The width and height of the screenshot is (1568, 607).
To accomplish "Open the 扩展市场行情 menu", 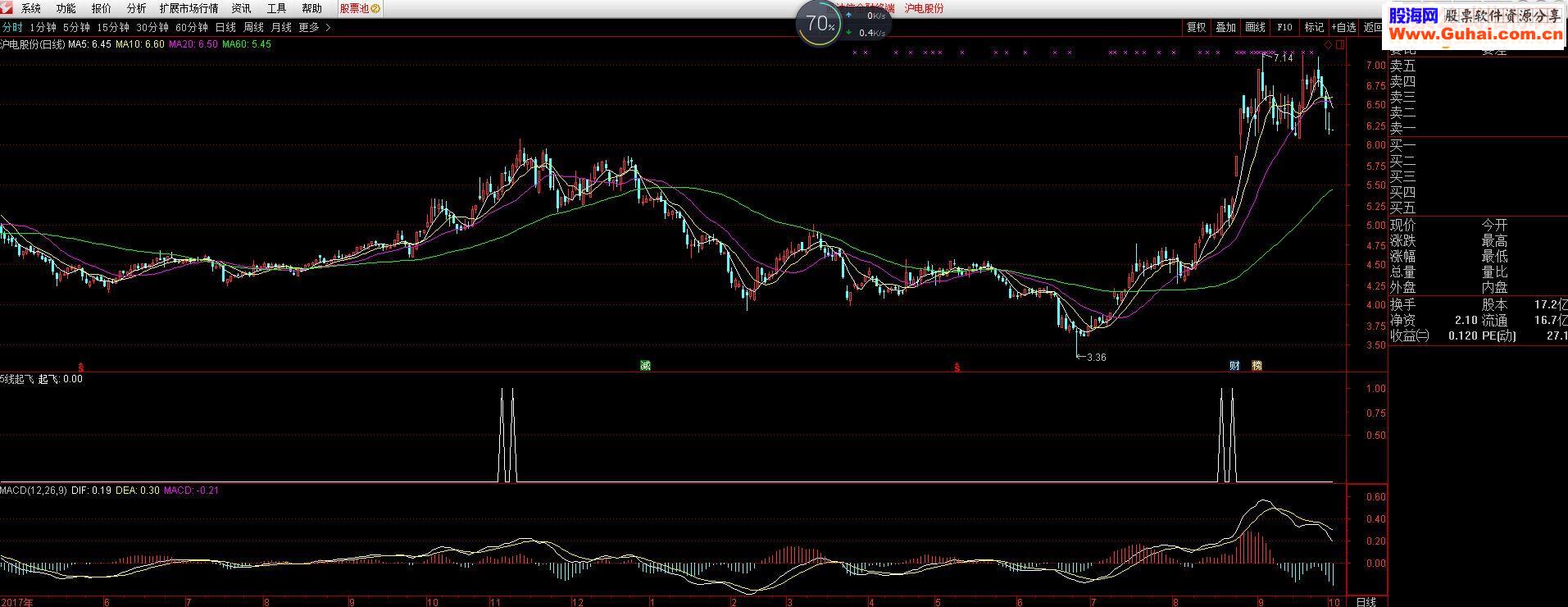I will point(189,8).
